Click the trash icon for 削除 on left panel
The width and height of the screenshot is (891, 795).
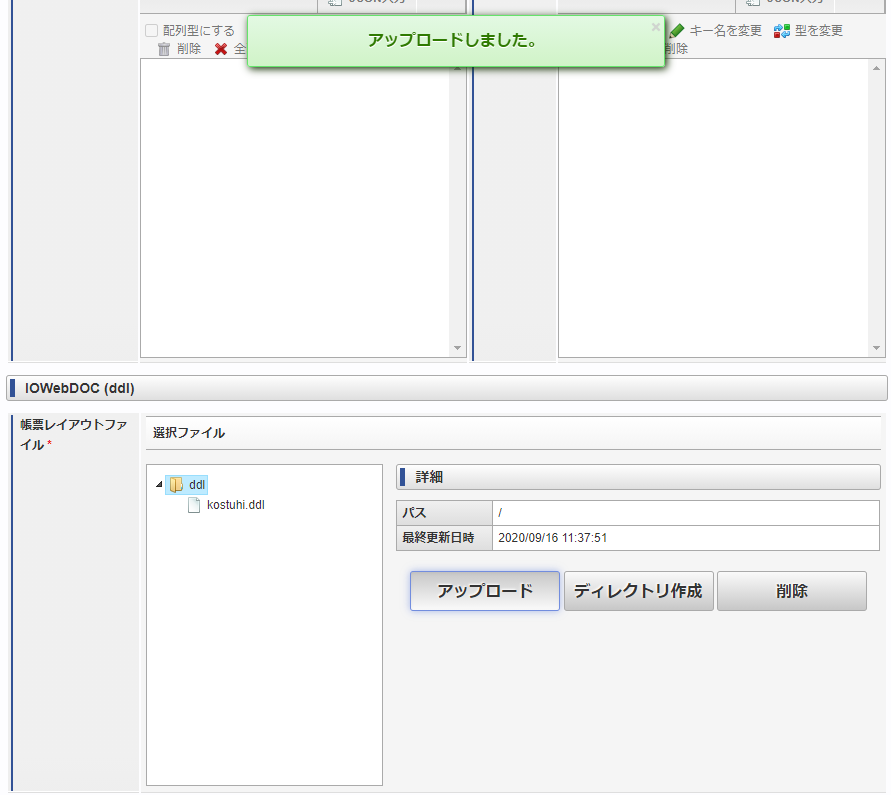(x=164, y=49)
